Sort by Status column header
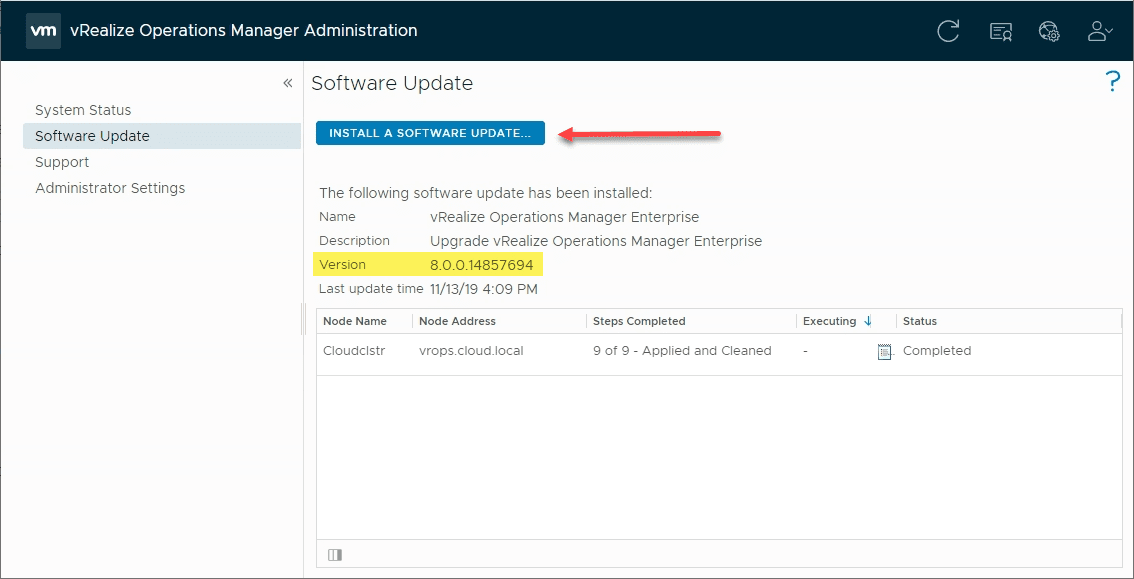The width and height of the screenshot is (1134, 579). click(919, 321)
